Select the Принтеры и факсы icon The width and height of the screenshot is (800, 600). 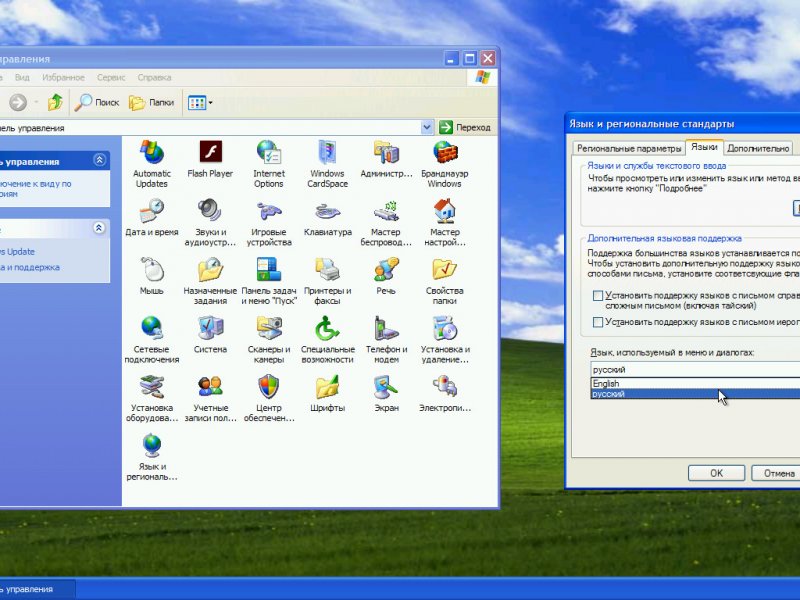pos(328,281)
